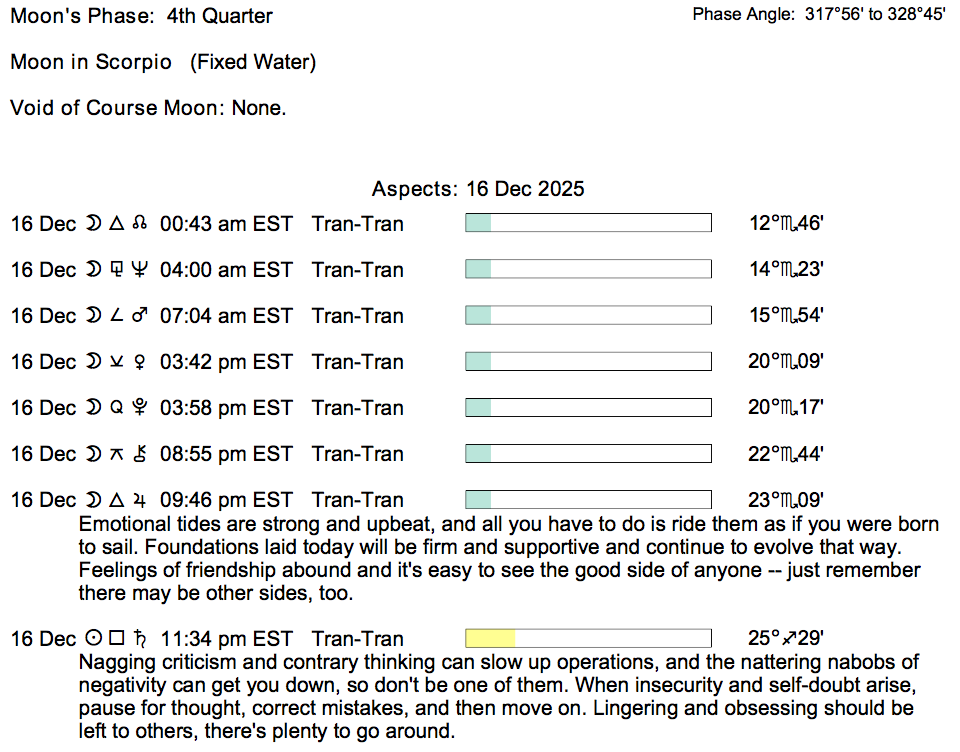Click the strength bar for Moon trine Jupiter

coord(588,500)
